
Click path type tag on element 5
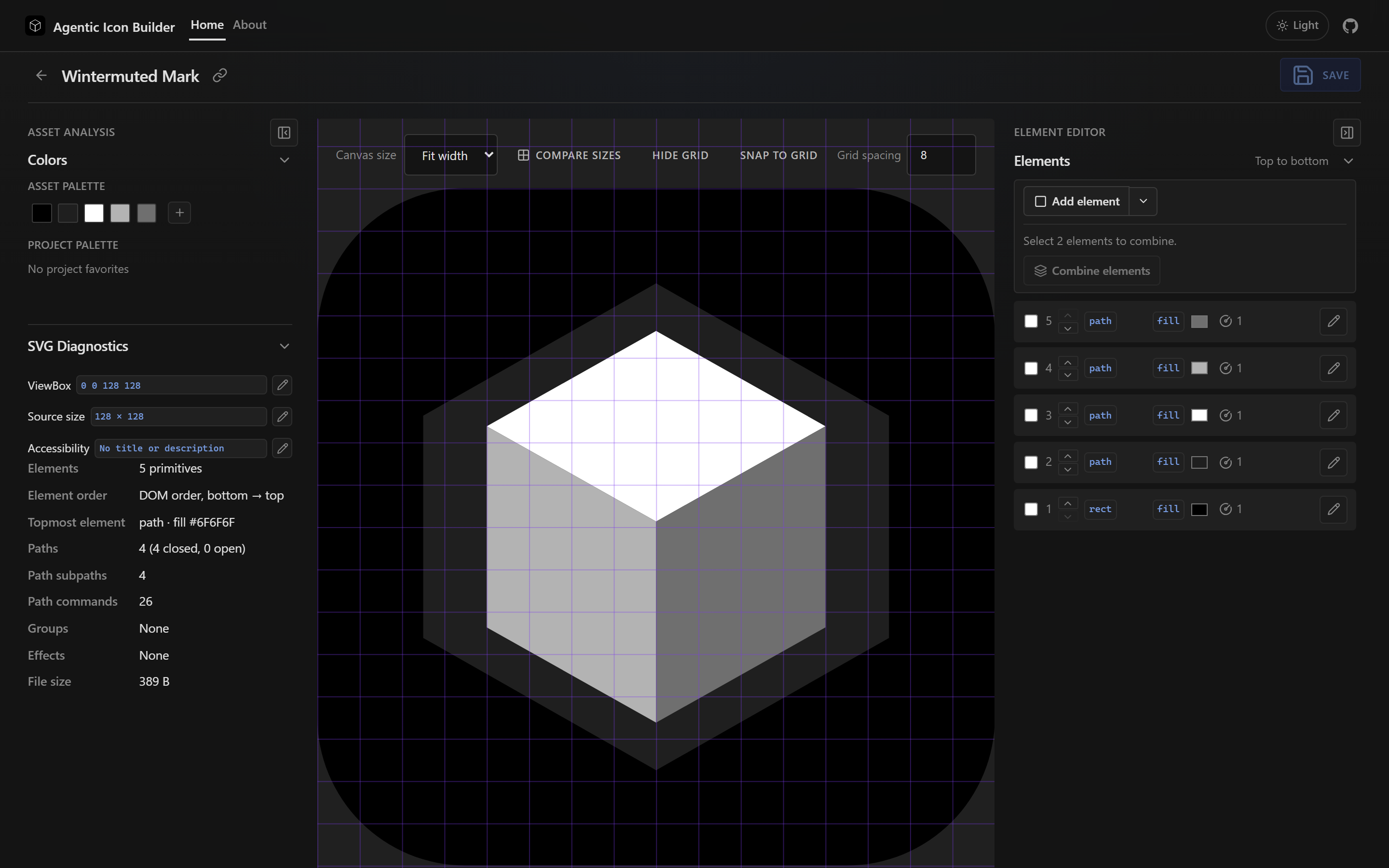(1100, 321)
